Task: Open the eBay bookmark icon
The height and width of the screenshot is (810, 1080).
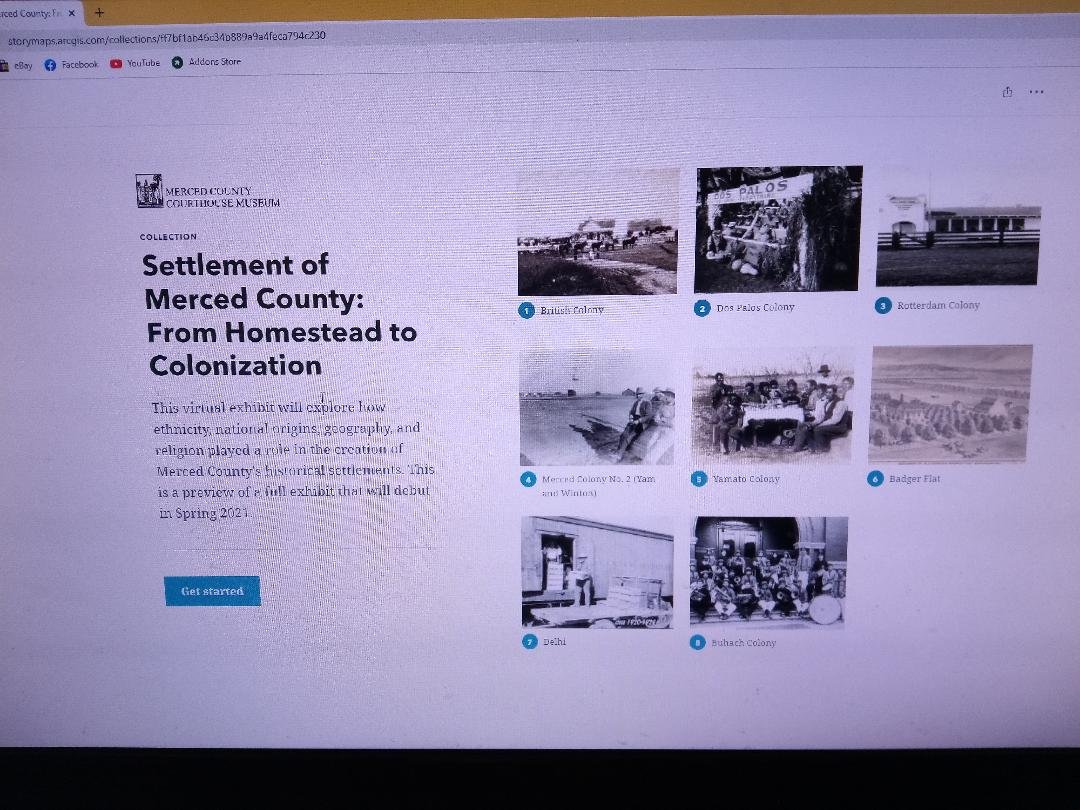Action: [x=8, y=63]
